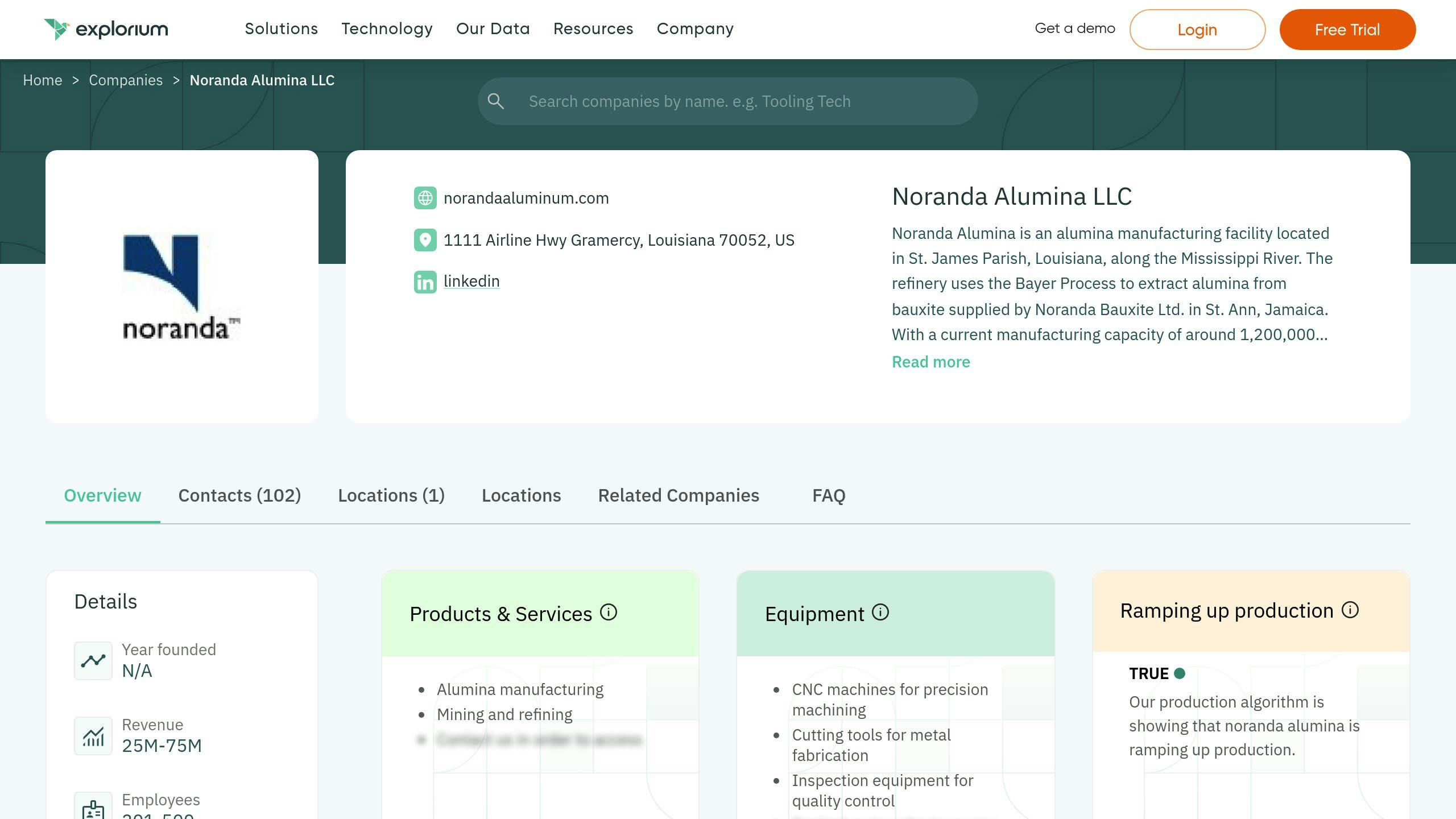Click the Revenue chart icon
This screenshot has height=819, width=1456.
[x=93, y=736]
